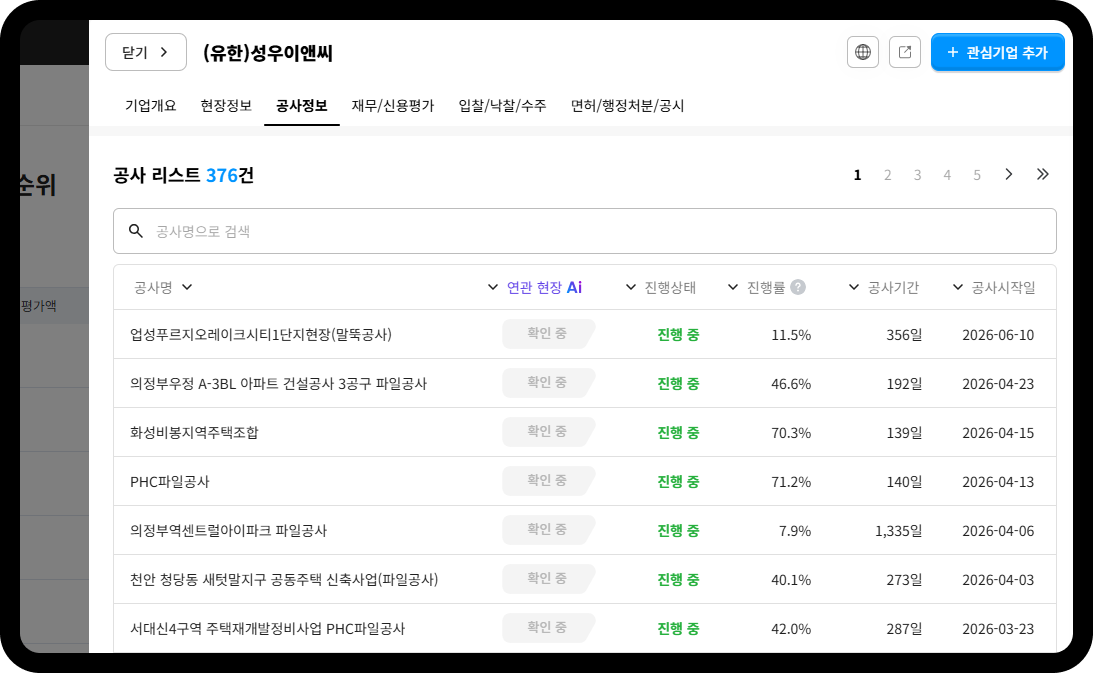Click the (유한)성우이앤씨 company title

268,53
